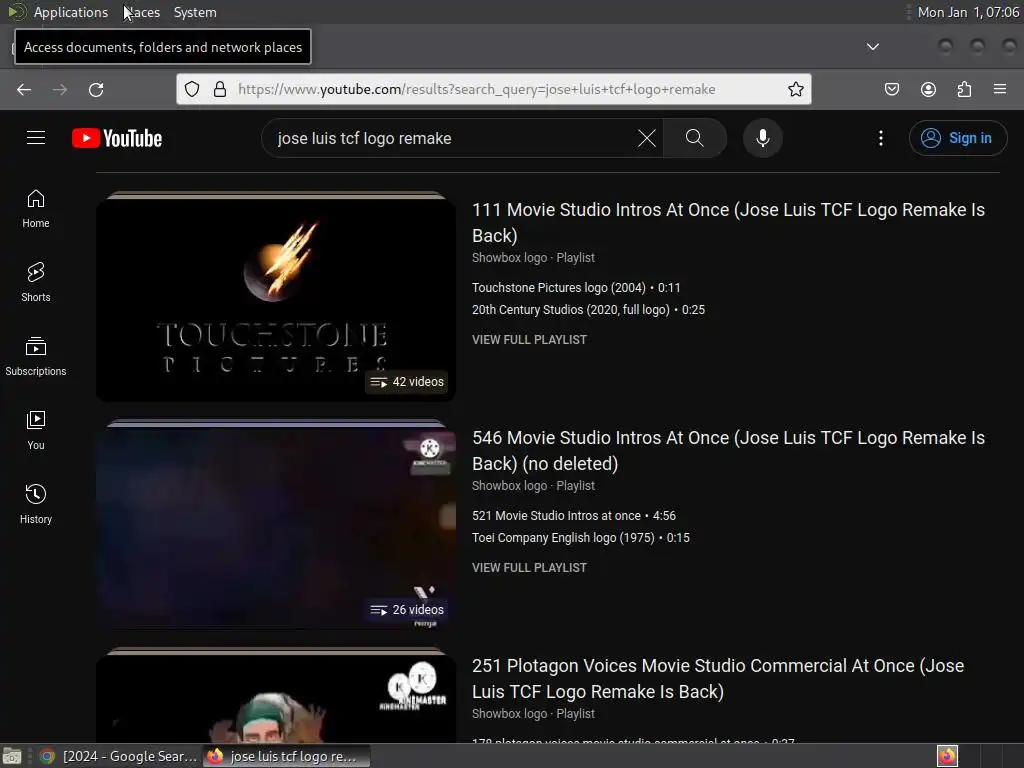This screenshot has width=1024, height=768.
Task: Open the extensions puzzle icon
Action: [x=964, y=89]
